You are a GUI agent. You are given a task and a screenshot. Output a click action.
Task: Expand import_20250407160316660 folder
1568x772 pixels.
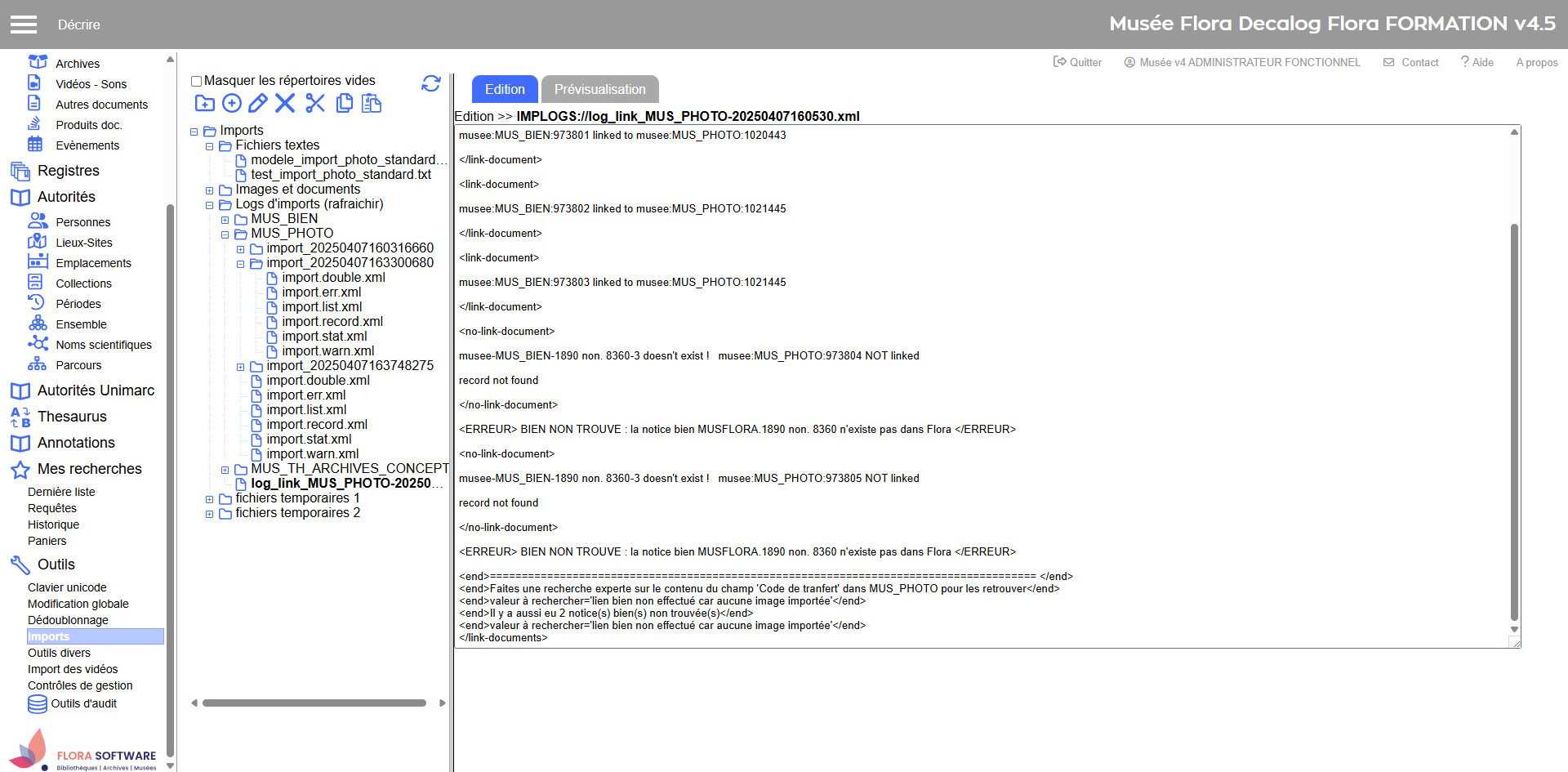[x=241, y=249]
